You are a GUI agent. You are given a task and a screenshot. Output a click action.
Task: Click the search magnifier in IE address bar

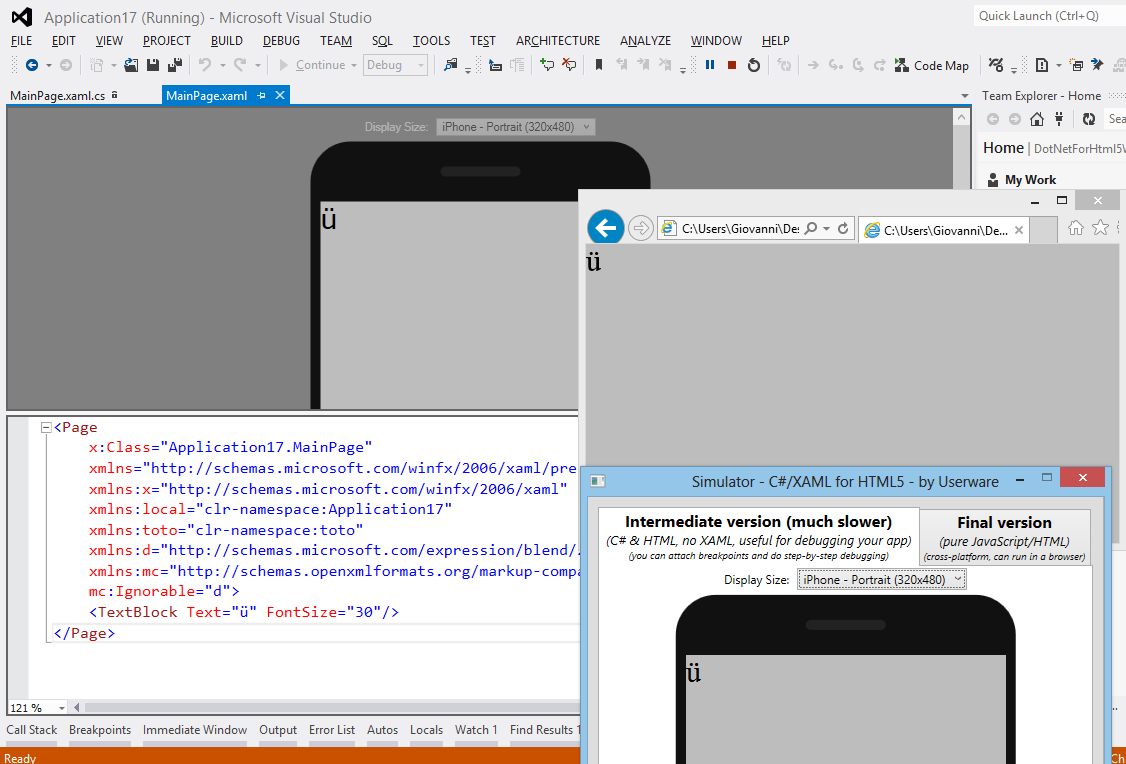(811, 228)
